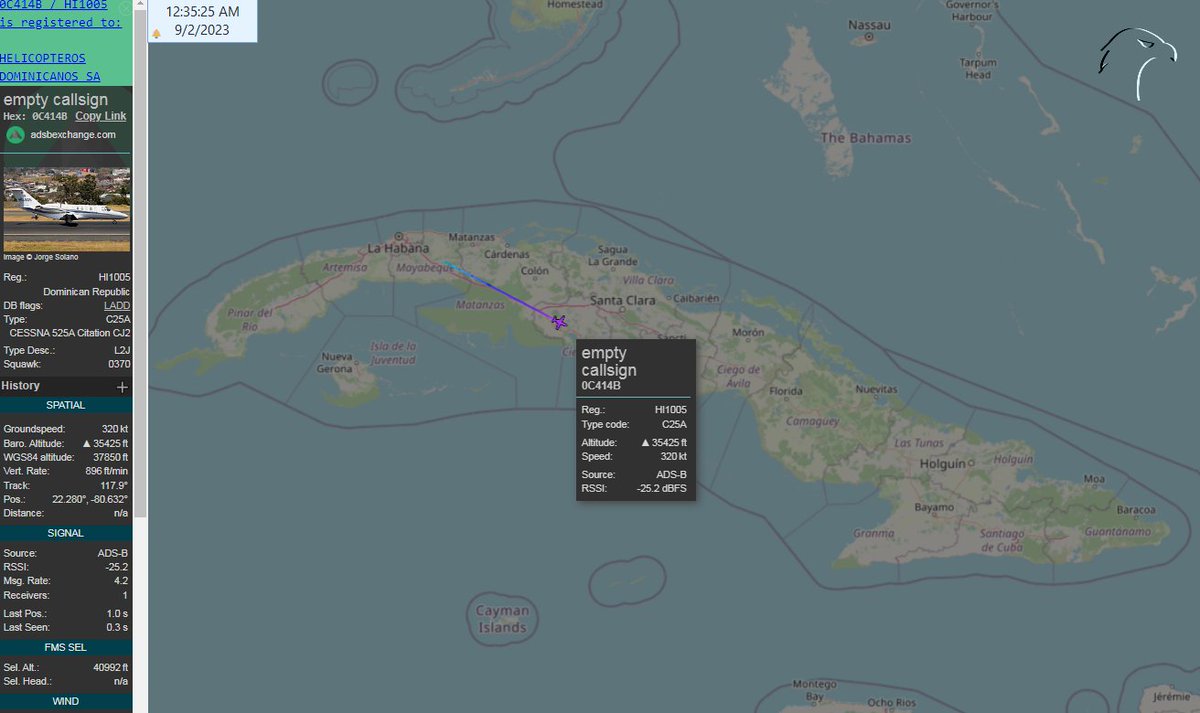Click the adsbexchange.com logo icon

(x=14, y=134)
